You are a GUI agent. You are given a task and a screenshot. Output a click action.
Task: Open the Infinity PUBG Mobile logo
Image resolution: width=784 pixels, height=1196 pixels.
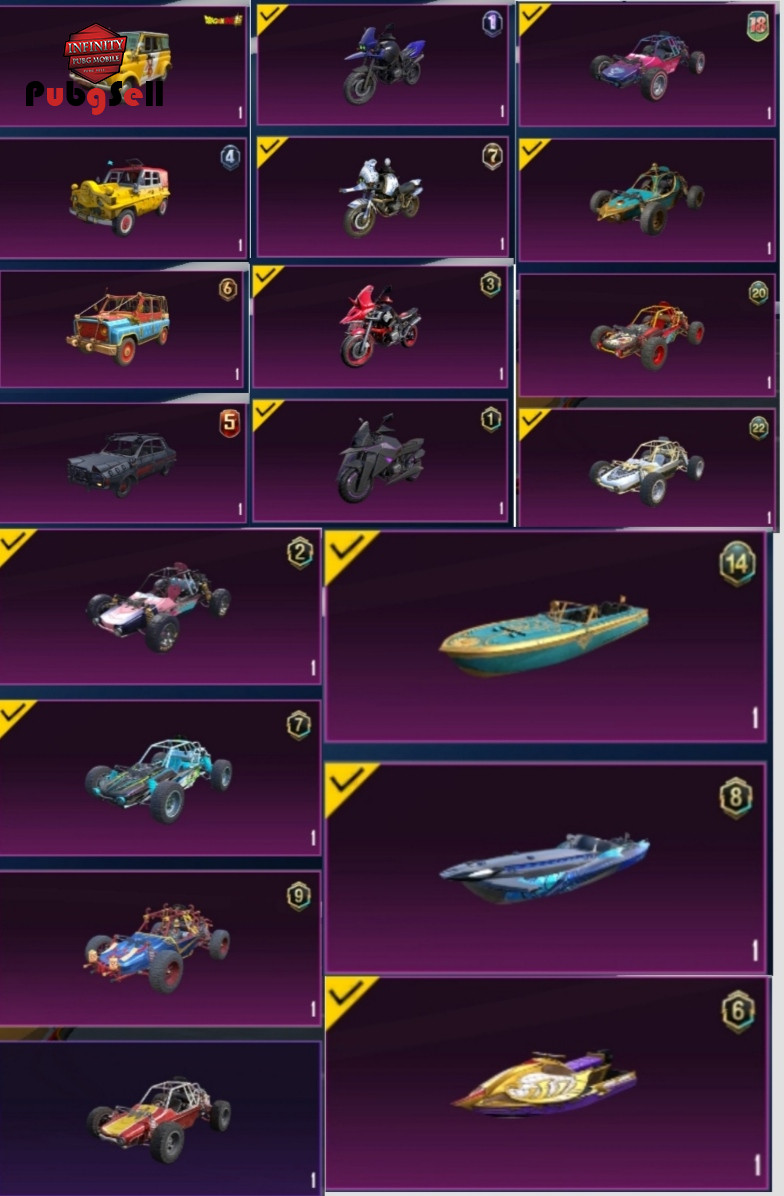[x=95, y=53]
